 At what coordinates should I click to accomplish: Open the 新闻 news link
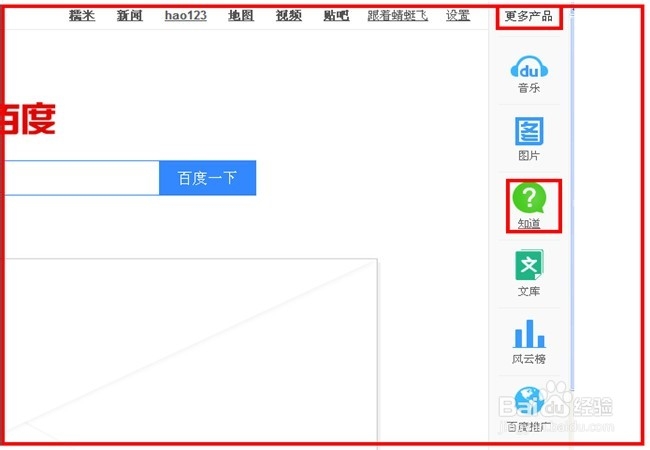coord(129,15)
